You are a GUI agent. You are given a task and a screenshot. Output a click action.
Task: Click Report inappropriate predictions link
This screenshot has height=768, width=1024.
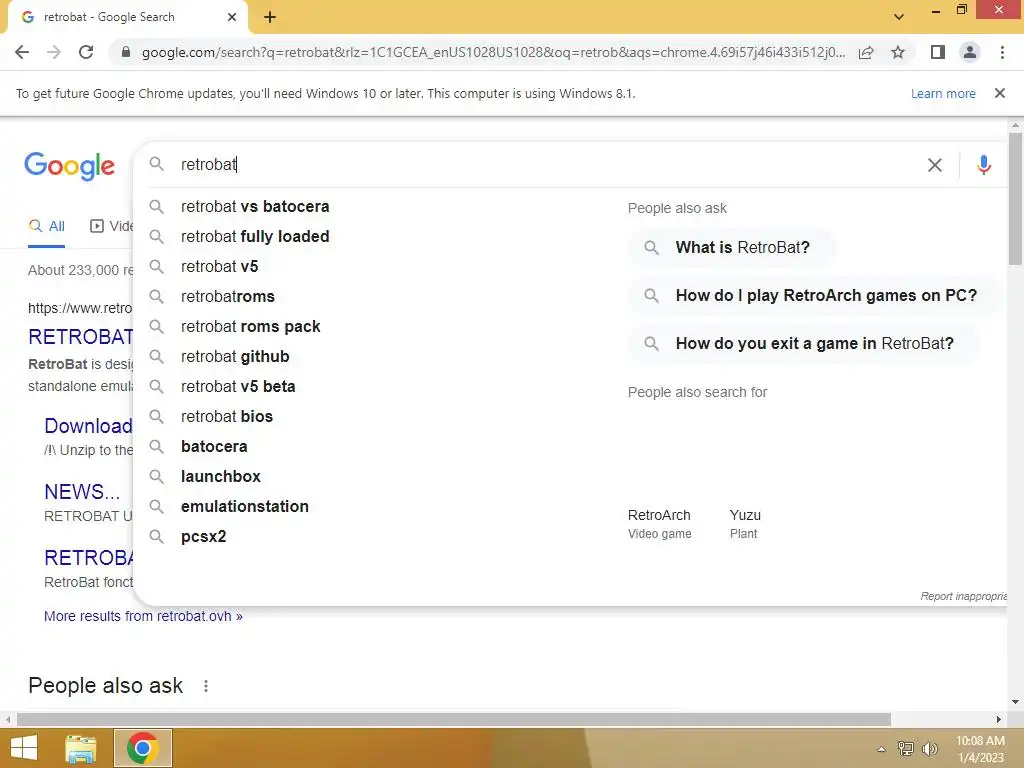(963, 596)
